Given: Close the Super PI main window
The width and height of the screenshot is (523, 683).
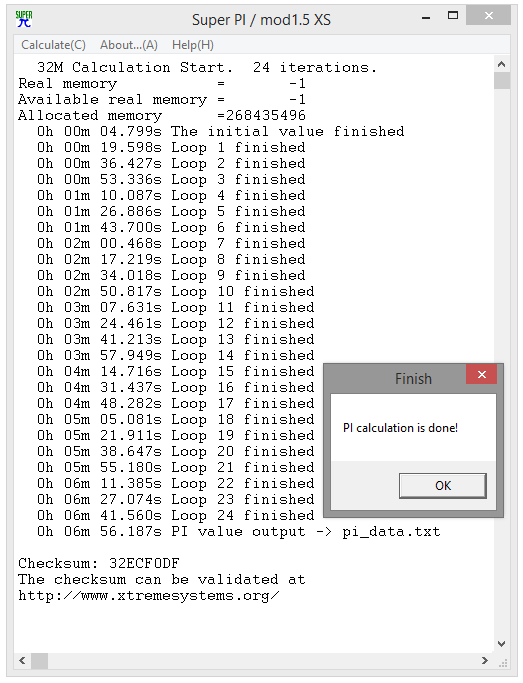Looking at the screenshot, I should coord(489,16).
